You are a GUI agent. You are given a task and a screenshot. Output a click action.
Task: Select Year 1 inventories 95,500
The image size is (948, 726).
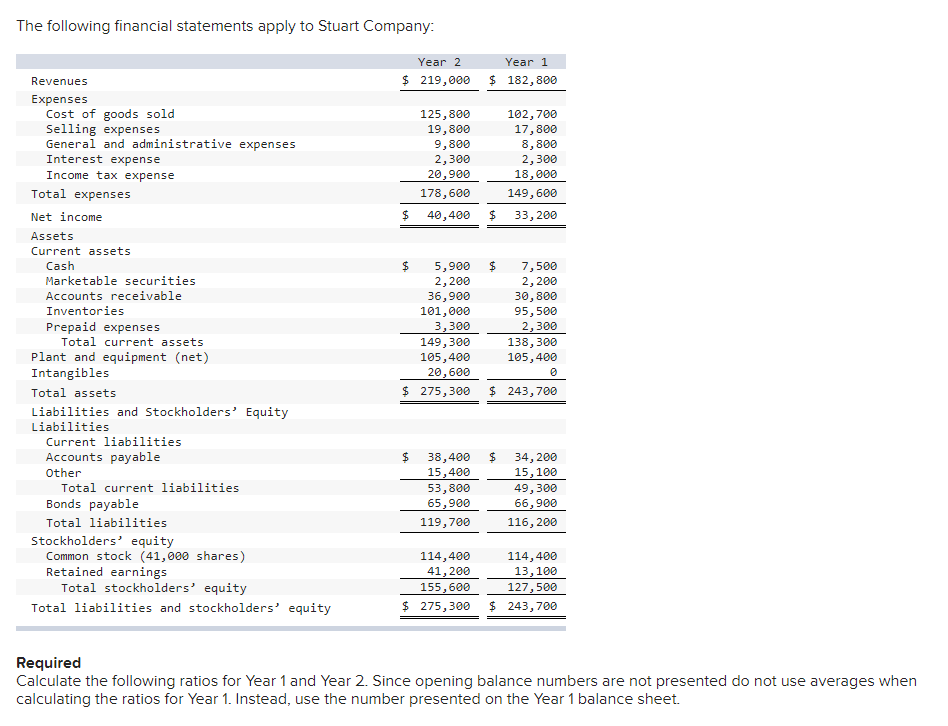pyautogui.click(x=536, y=311)
